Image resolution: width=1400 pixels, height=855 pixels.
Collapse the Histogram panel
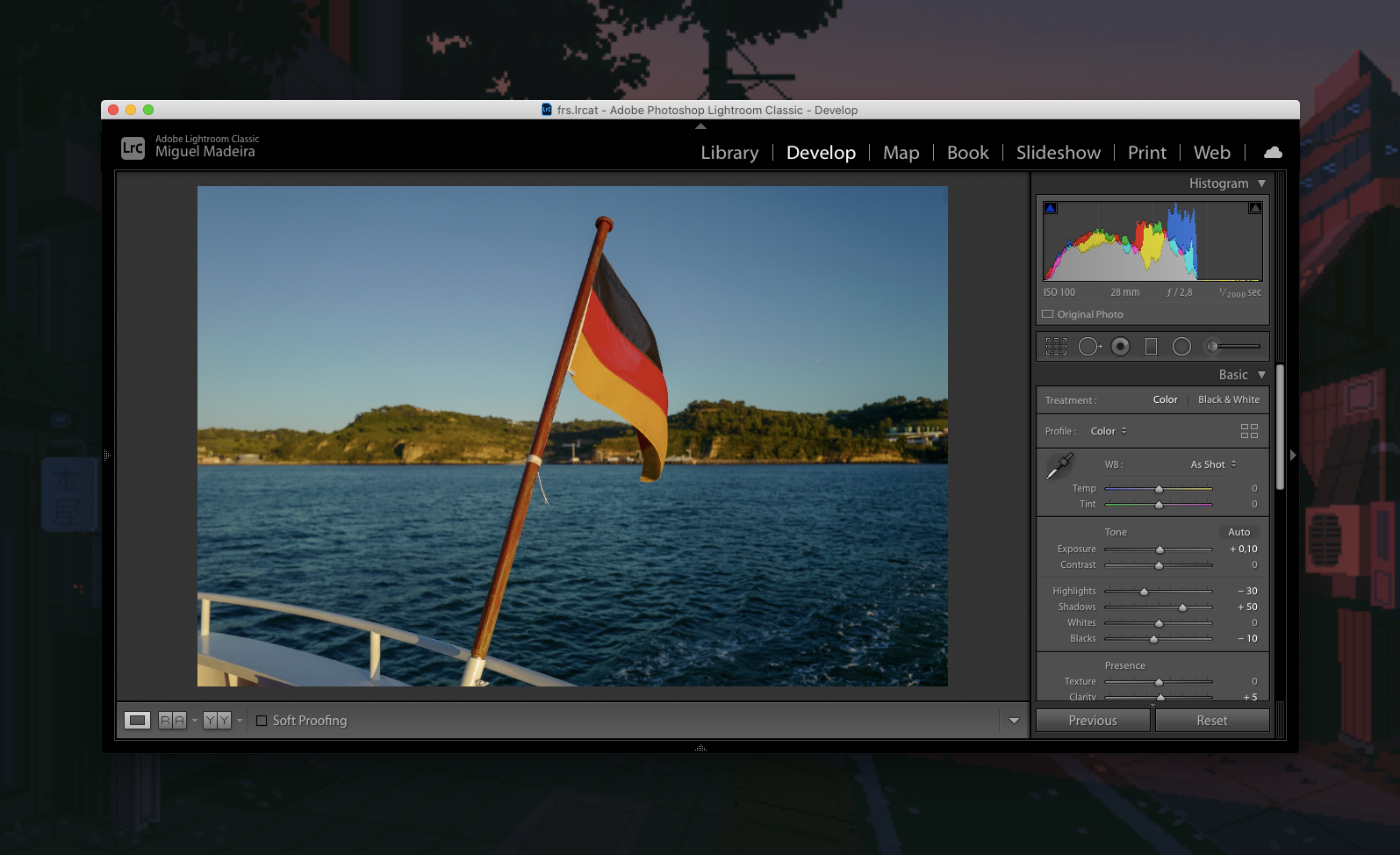(1261, 183)
